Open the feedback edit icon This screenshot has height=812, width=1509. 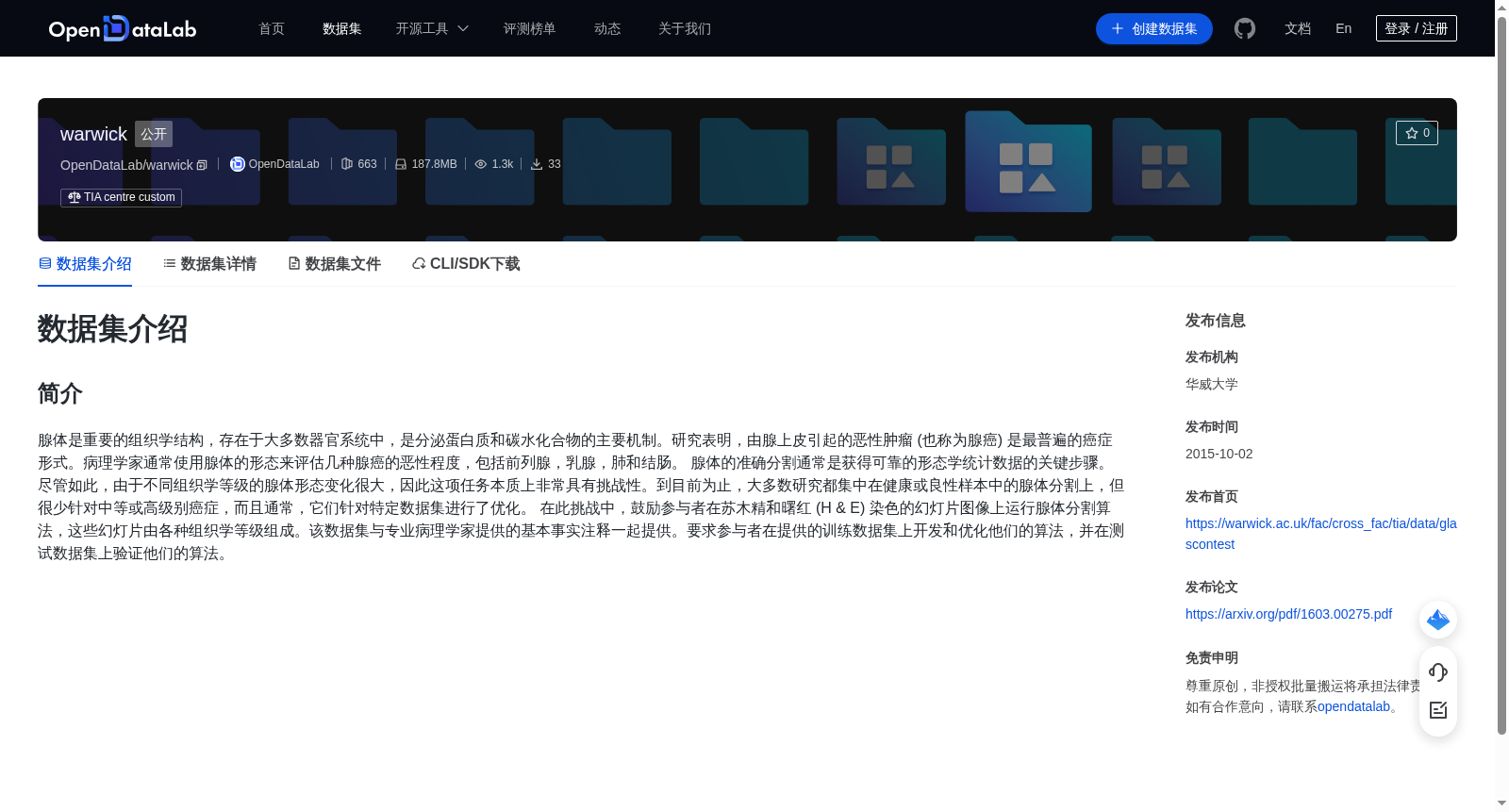point(1438,710)
